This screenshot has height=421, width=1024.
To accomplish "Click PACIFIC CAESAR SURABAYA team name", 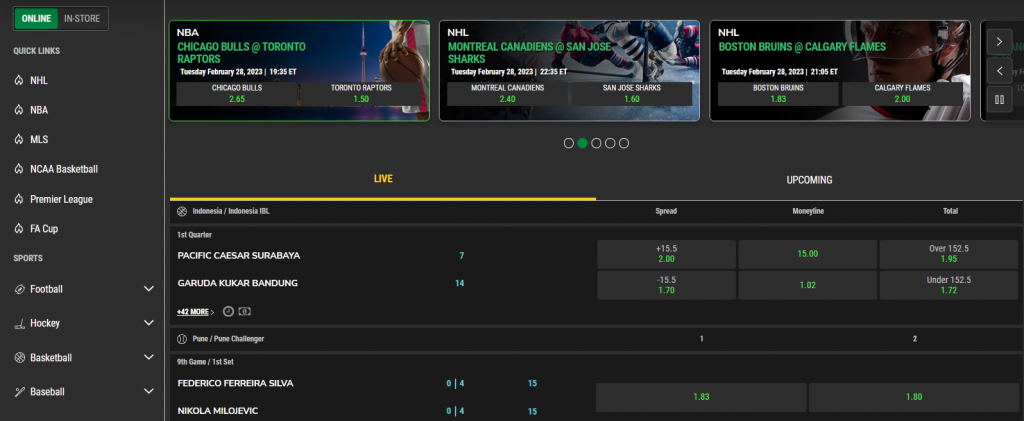I will click(239, 256).
